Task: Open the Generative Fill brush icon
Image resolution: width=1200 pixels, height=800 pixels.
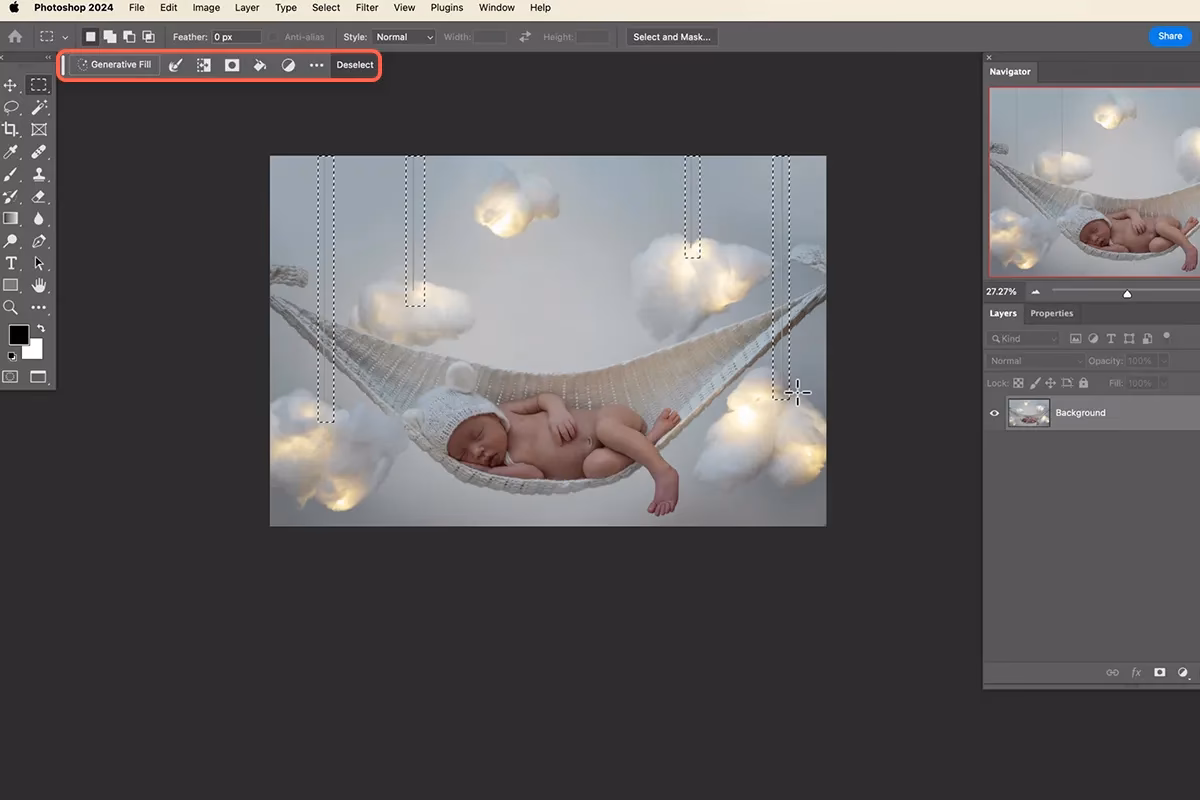Action: click(176, 65)
